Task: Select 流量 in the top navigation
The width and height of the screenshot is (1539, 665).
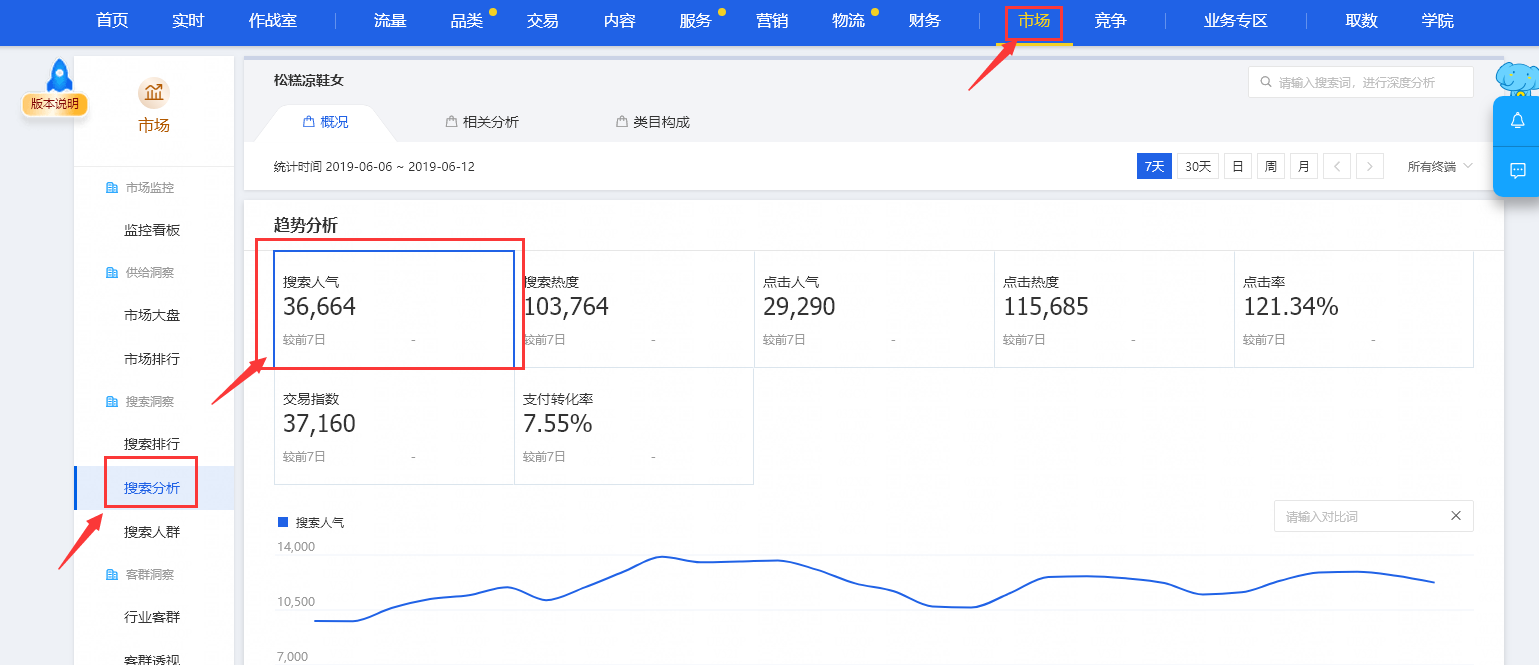Action: (x=390, y=20)
